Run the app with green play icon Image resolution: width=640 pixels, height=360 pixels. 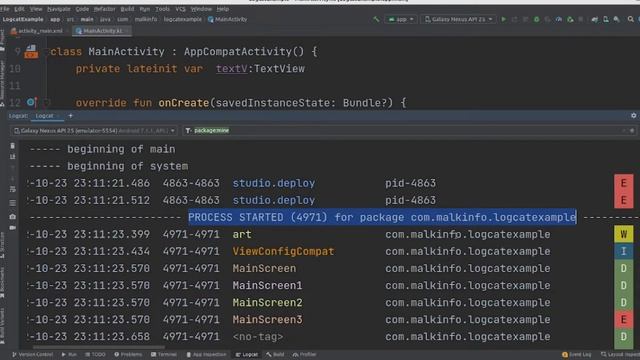coord(504,19)
